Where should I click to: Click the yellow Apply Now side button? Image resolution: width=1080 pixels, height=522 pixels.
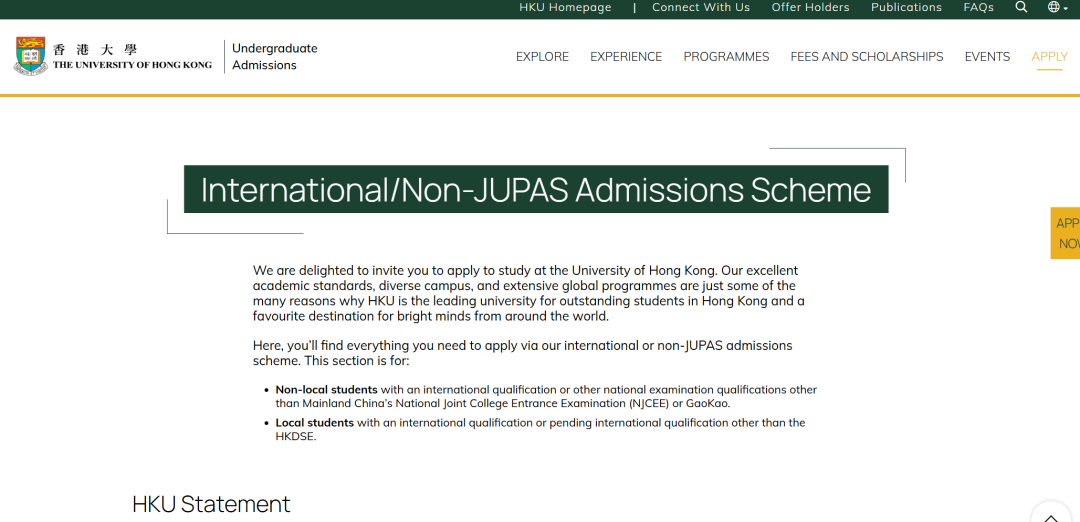pyautogui.click(x=1066, y=233)
